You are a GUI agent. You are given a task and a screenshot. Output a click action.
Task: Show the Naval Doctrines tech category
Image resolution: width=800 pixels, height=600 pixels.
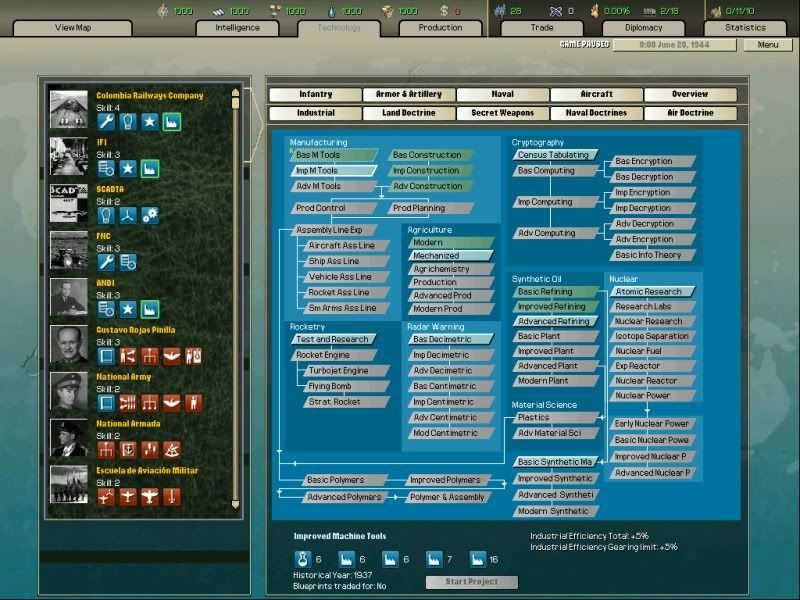596,113
